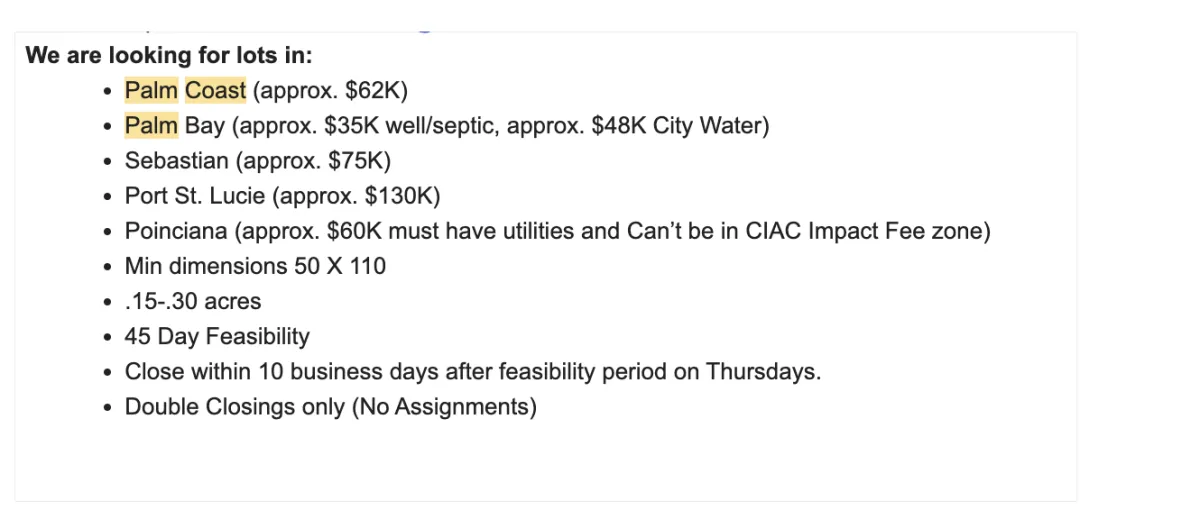Click the heading "We are looking for lots in:"
Screen dimensions: 1200x510
click(169, 55)
